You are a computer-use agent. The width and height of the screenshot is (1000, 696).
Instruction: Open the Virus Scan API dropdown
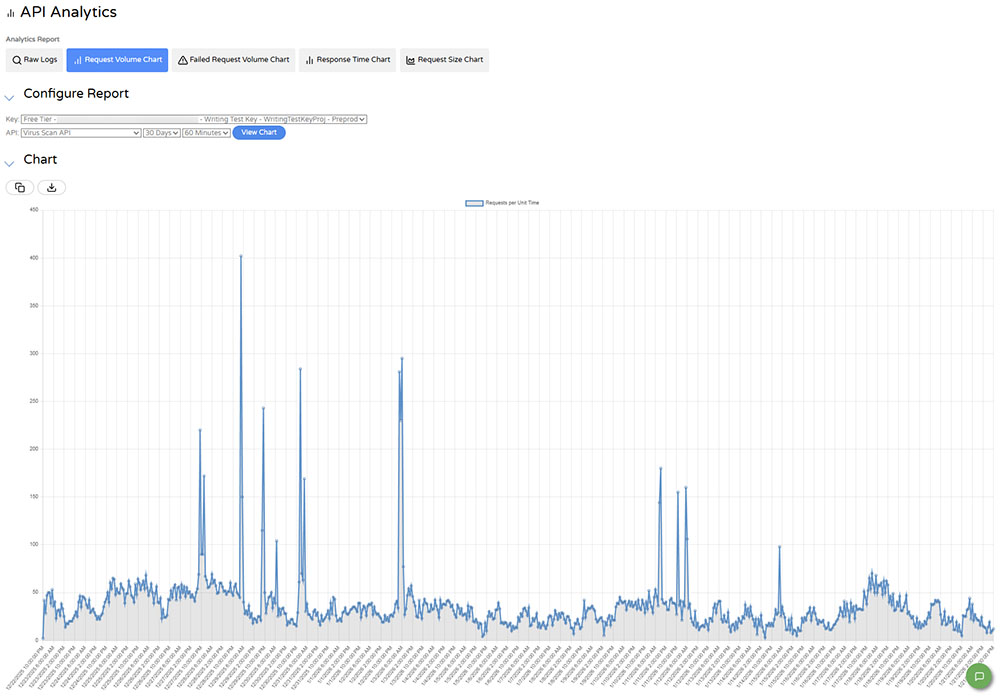coord(81,132)
